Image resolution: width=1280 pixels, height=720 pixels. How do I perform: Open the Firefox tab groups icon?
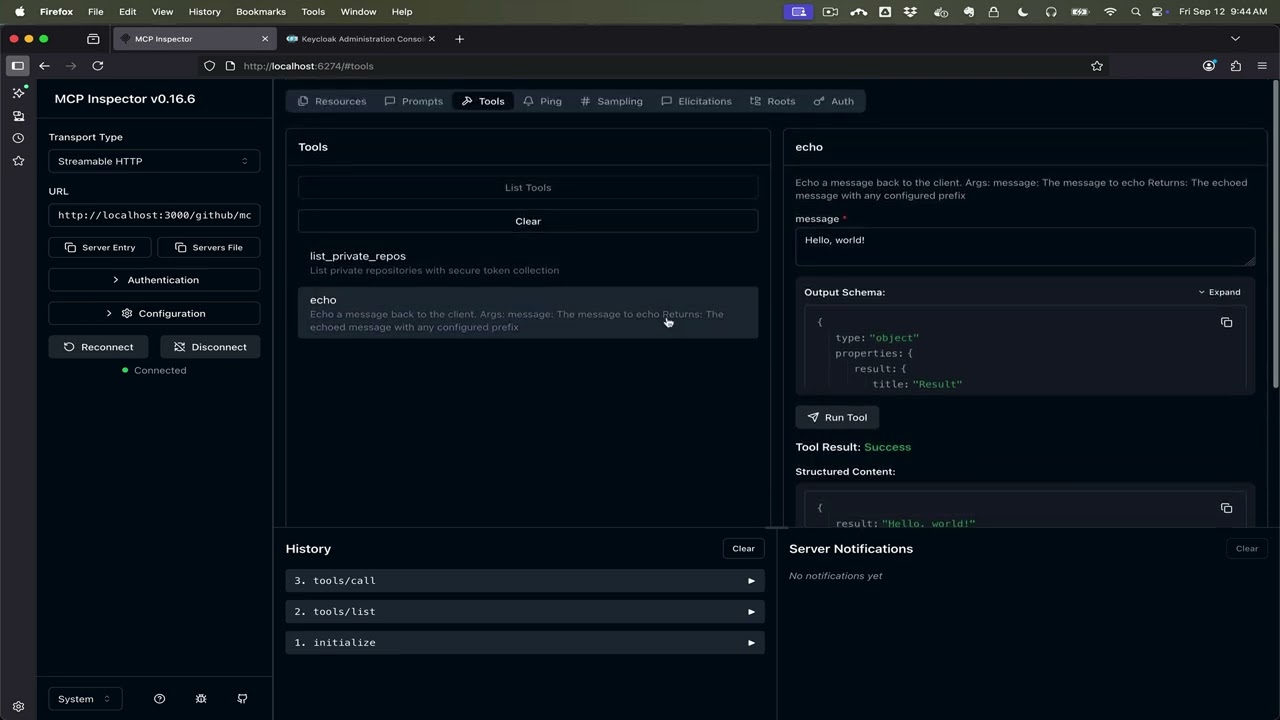tap(93, 39)
